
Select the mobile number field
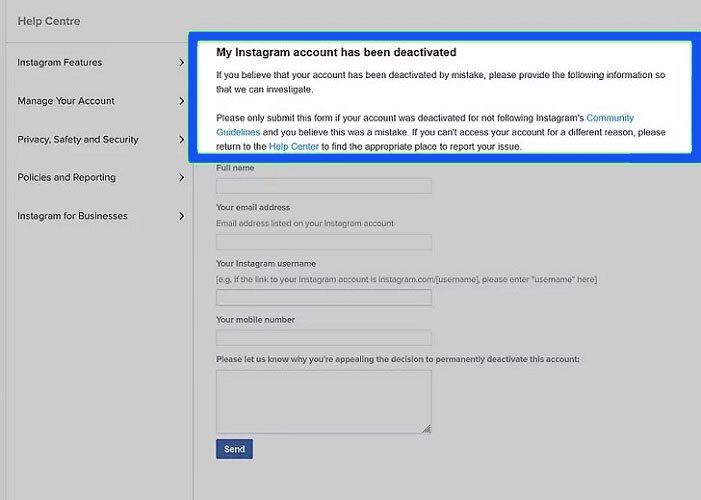(323, 338)
